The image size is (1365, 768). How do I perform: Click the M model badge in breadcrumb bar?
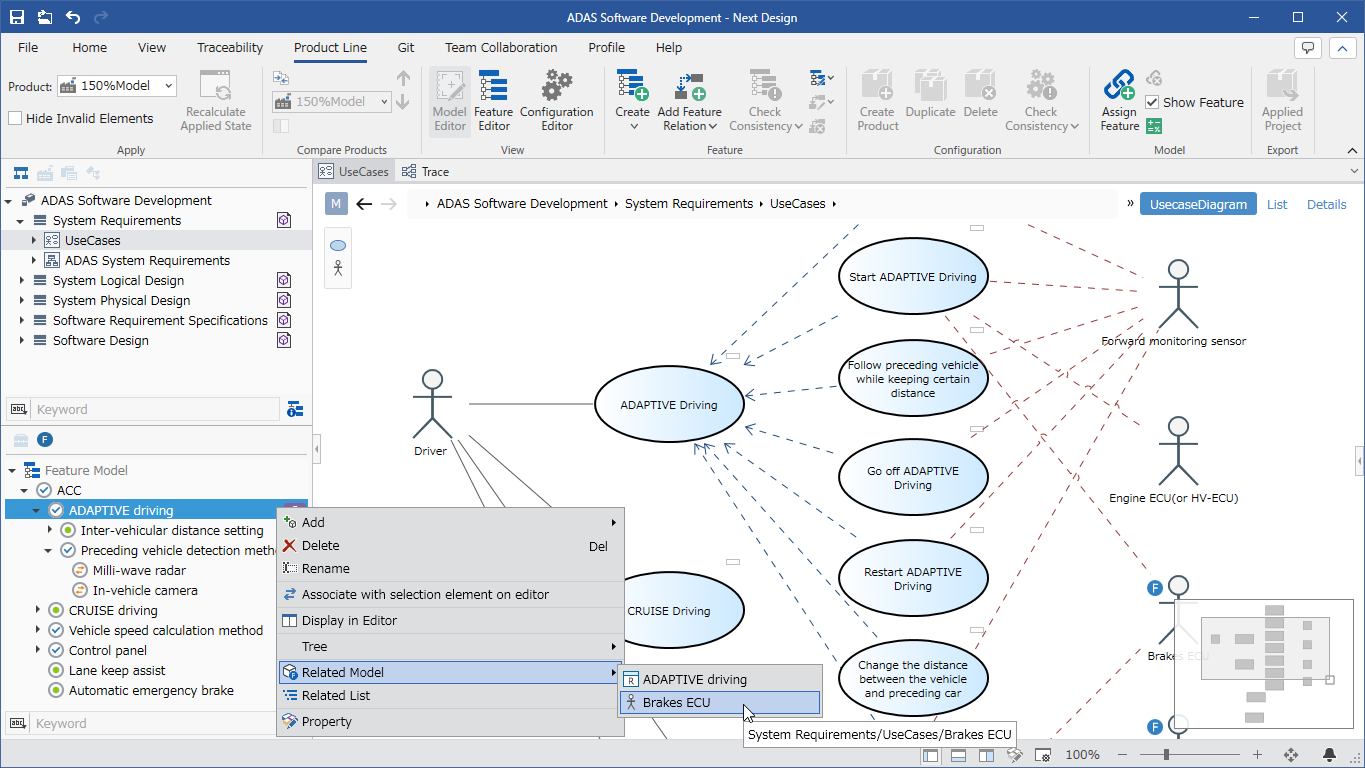pos(336,204)
